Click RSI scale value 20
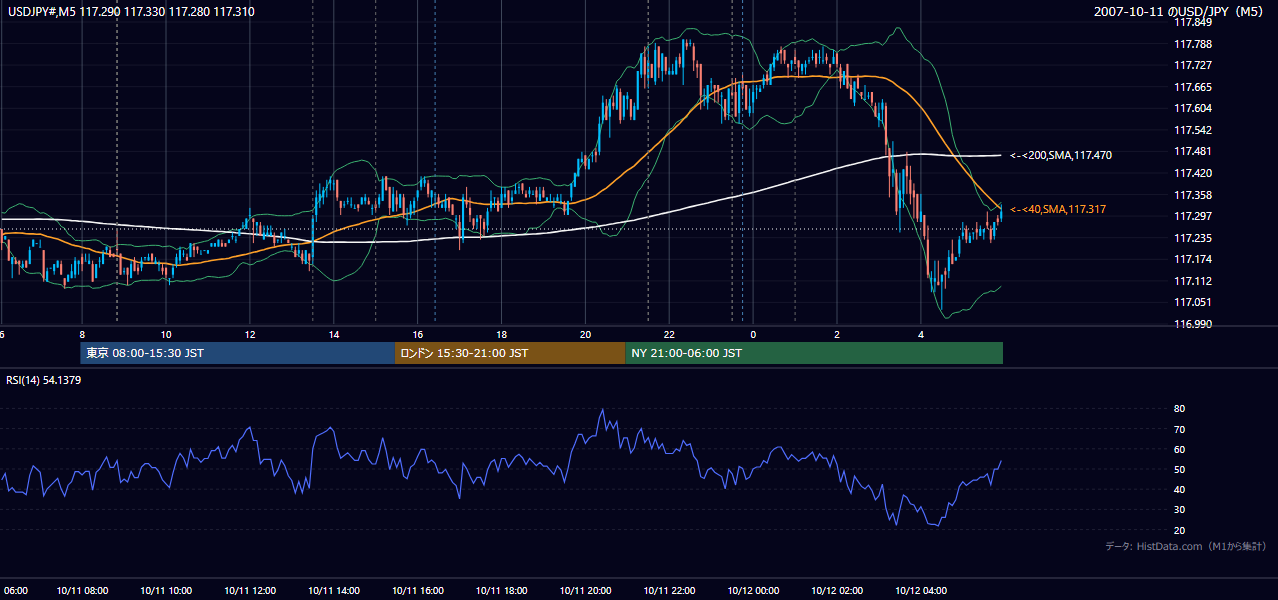The height and width of the screenshot is (600, 1278). tap(1179, 530)
